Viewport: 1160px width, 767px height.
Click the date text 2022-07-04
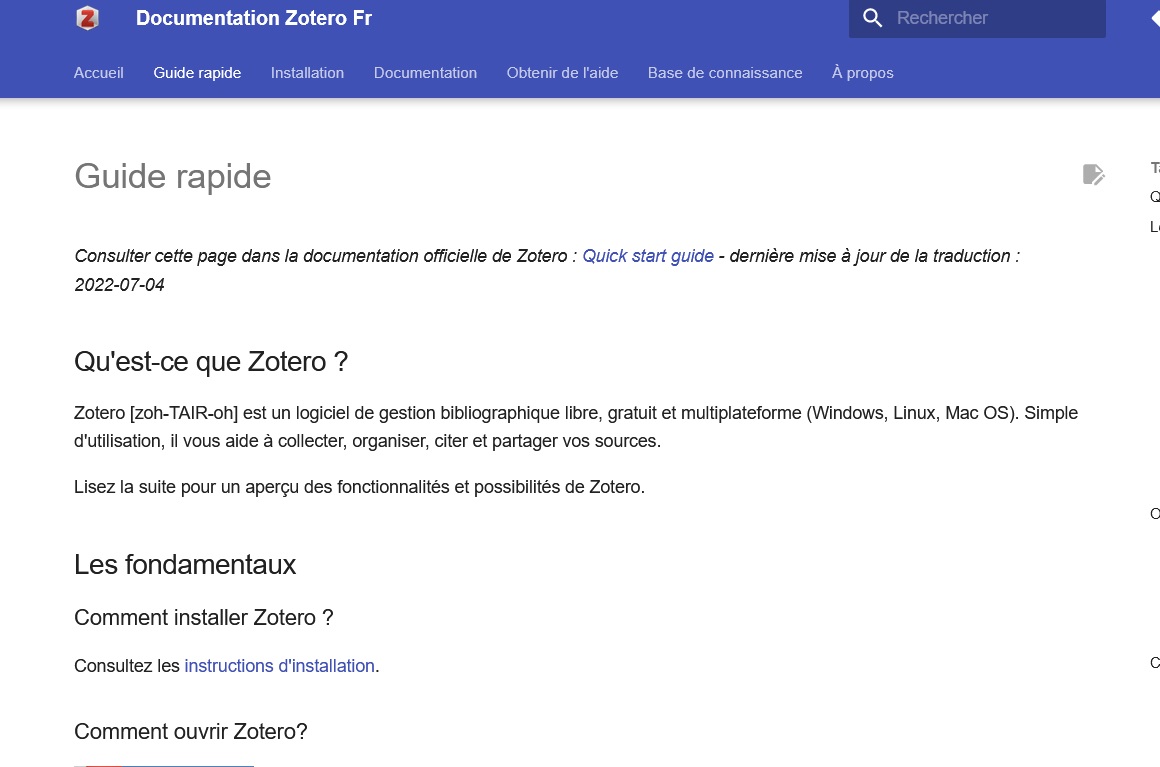coord(119,285)
